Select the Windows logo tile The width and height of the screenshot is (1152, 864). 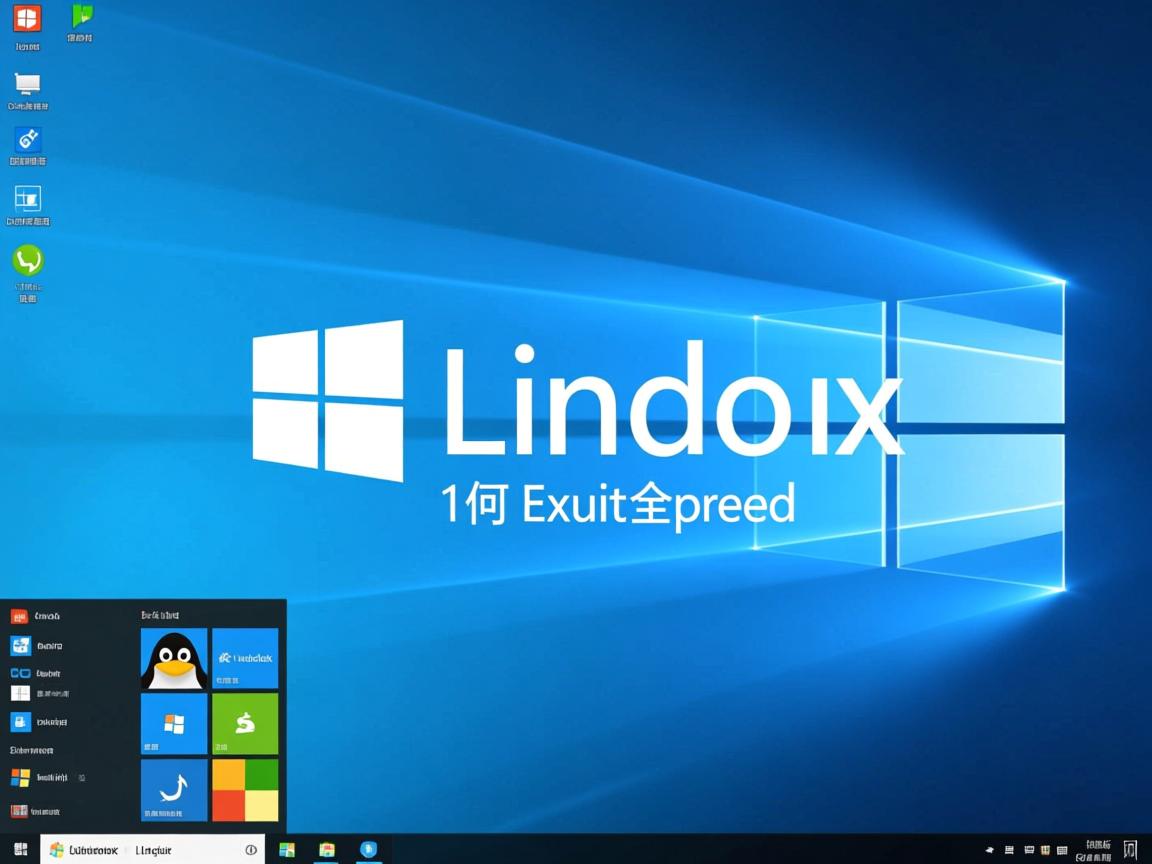[x=173, y=722]
